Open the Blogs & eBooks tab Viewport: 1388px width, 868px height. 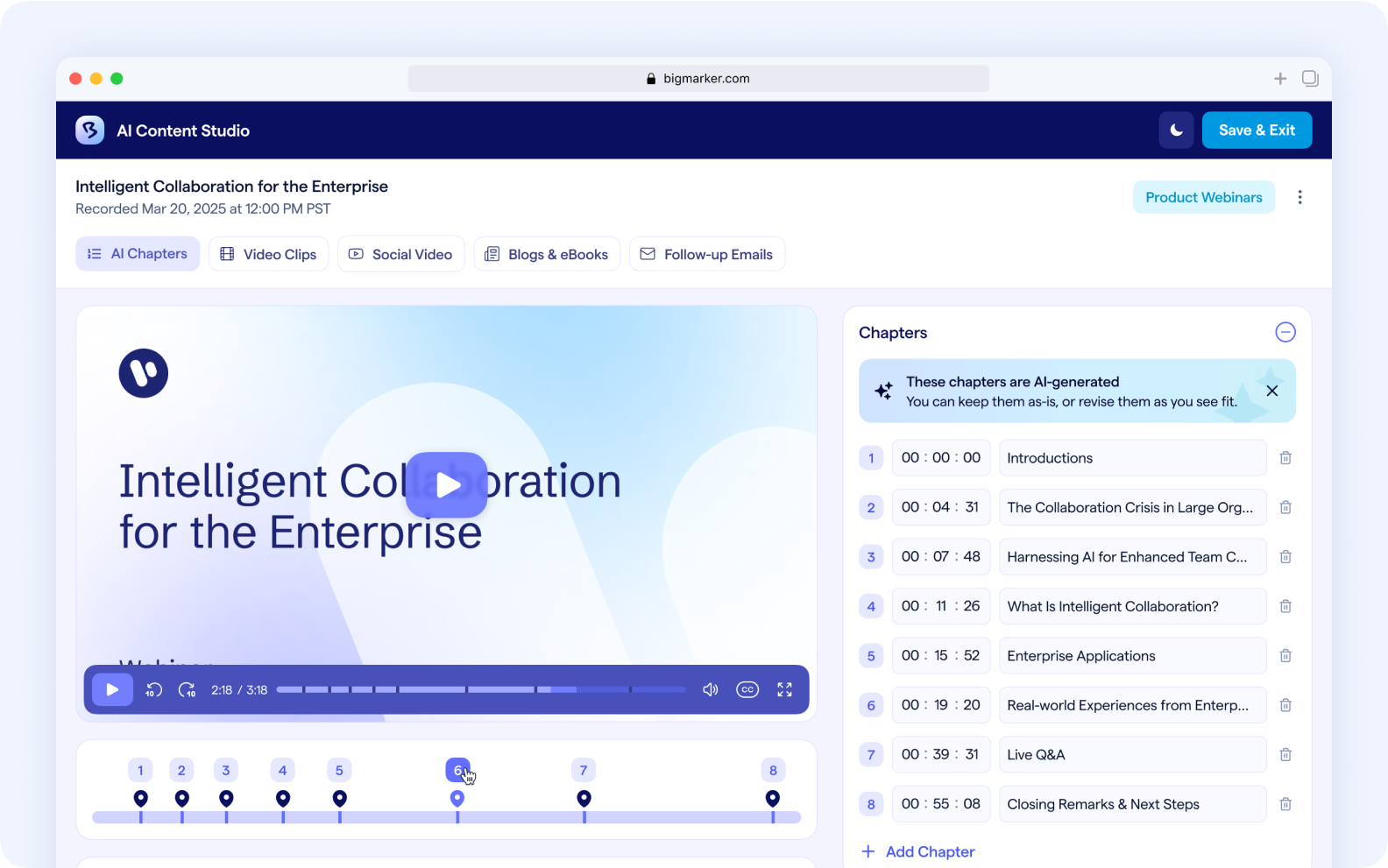tap(547, 255)
